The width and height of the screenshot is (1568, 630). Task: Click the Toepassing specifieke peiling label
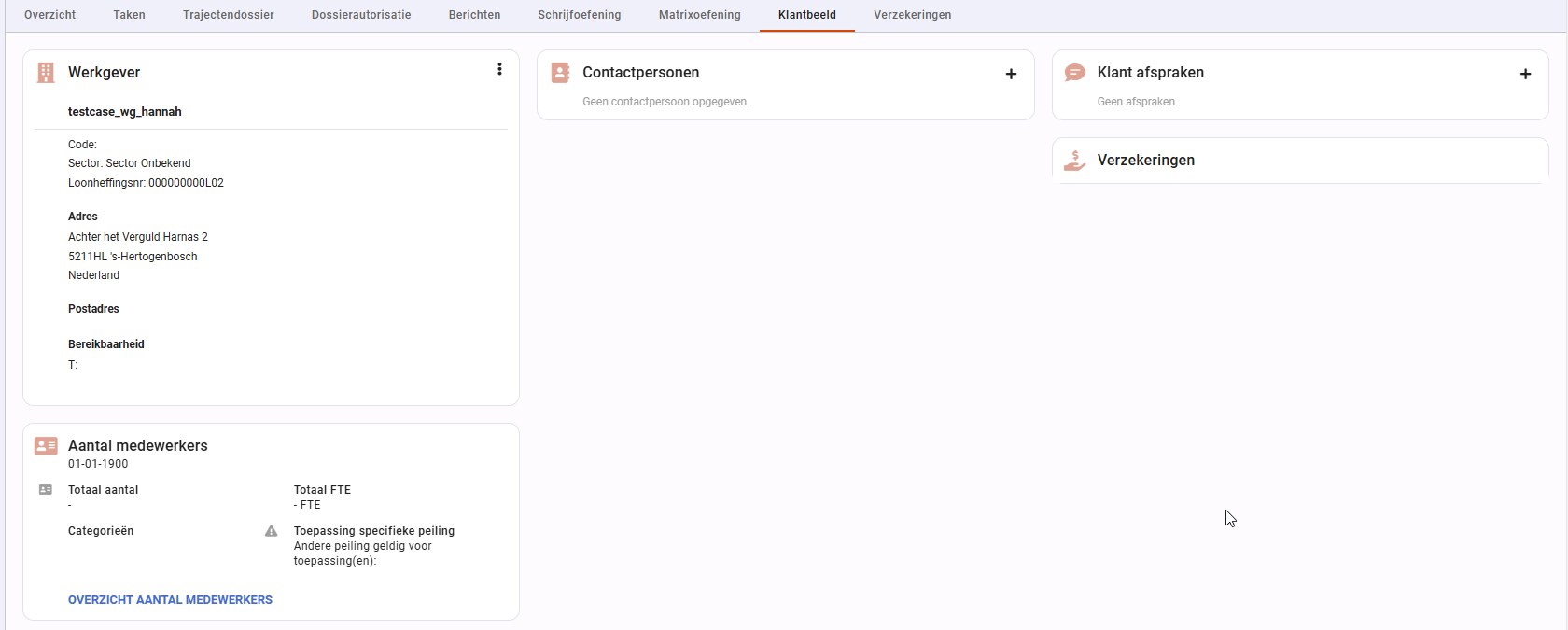click(374, 531)
